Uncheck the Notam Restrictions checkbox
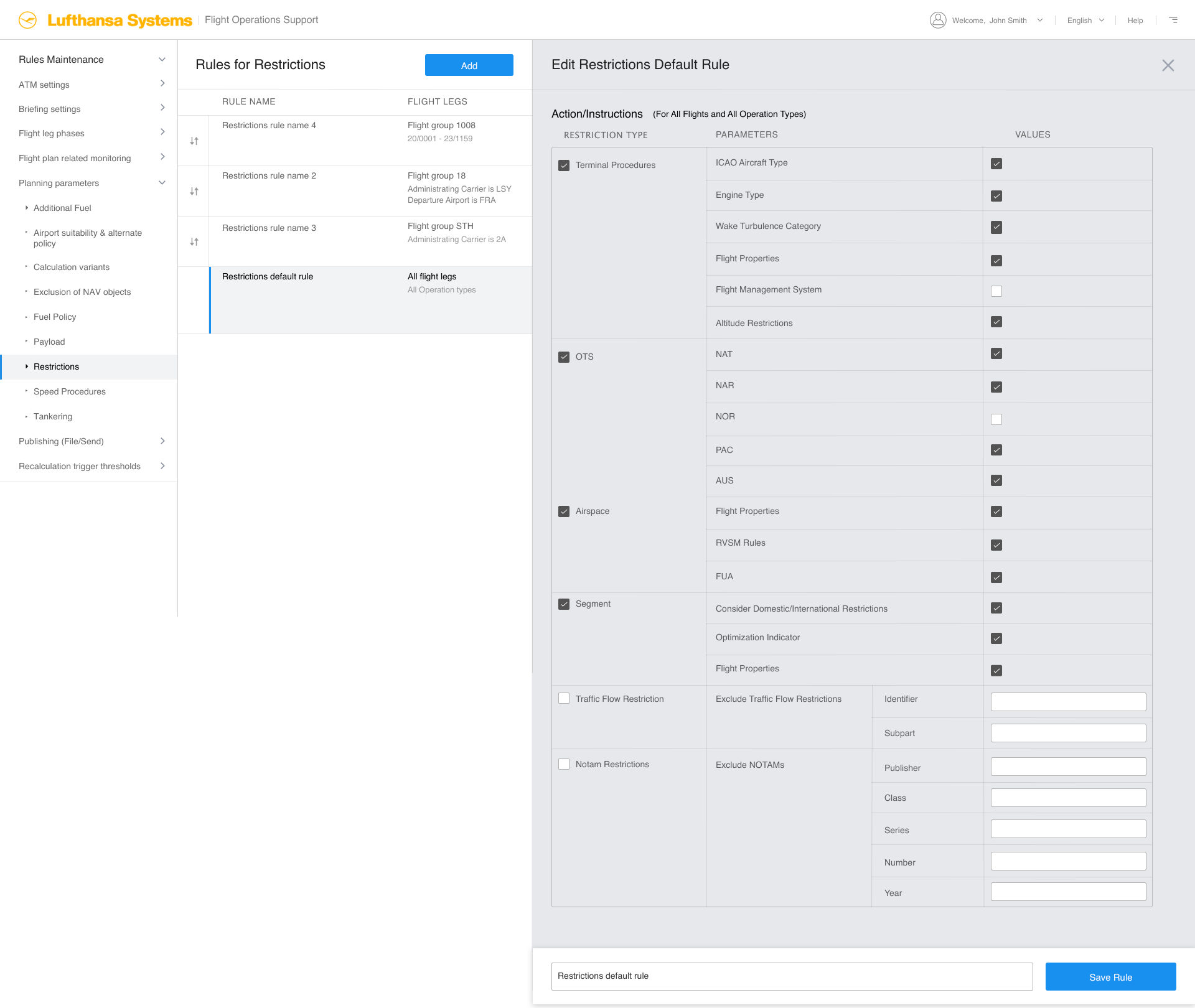The image size is (1195, 1008). [564, 764]
